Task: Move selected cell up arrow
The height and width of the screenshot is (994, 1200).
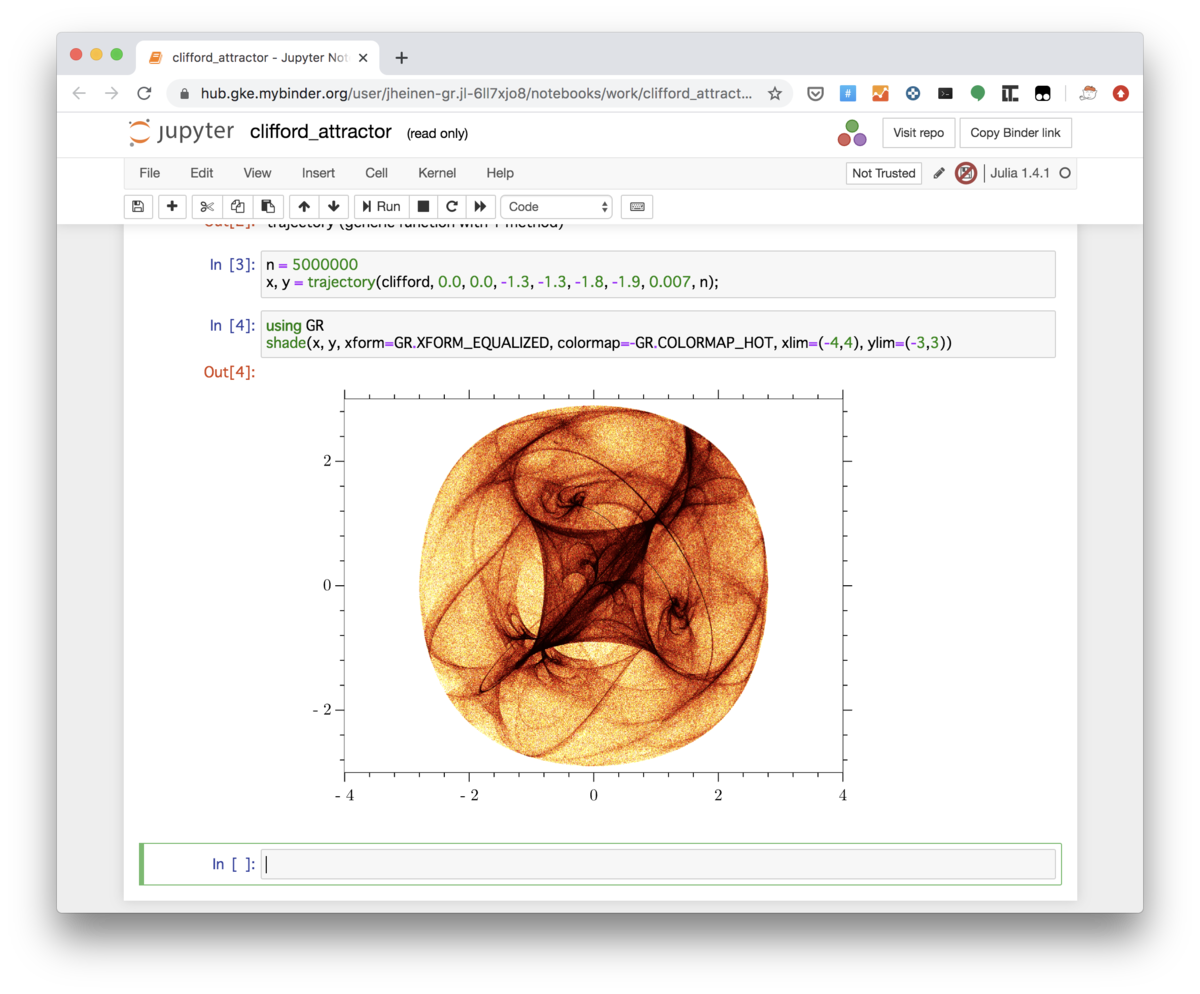Action: pos(304,207)
